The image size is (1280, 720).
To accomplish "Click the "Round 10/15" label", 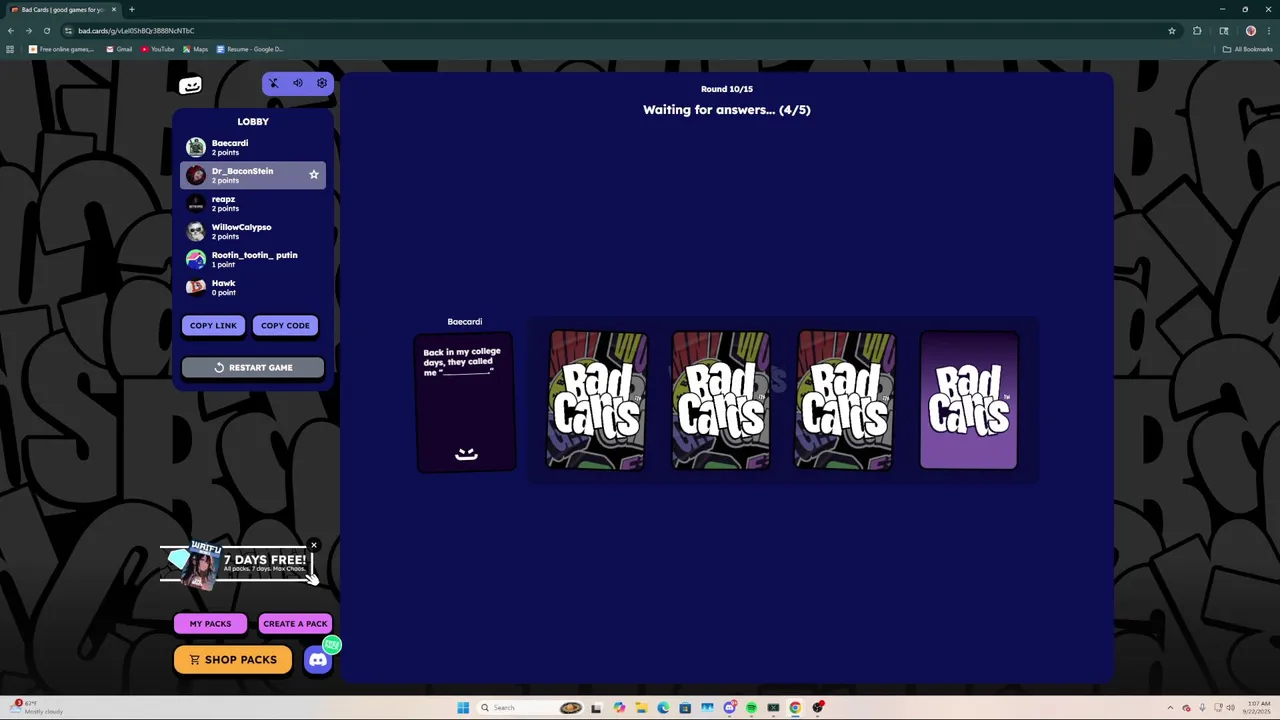I will coord(727,89).
